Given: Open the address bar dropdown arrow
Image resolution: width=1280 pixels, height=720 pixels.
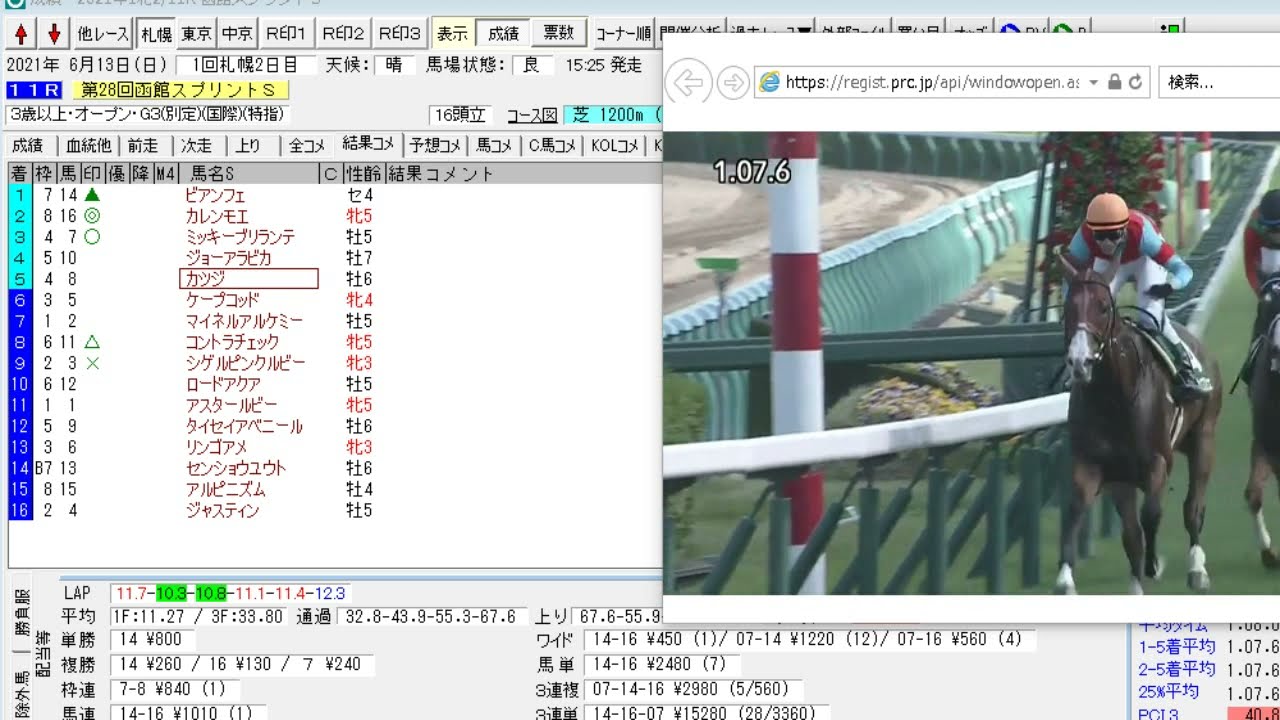Looking at the screenshot, I should click(1093, 83).
